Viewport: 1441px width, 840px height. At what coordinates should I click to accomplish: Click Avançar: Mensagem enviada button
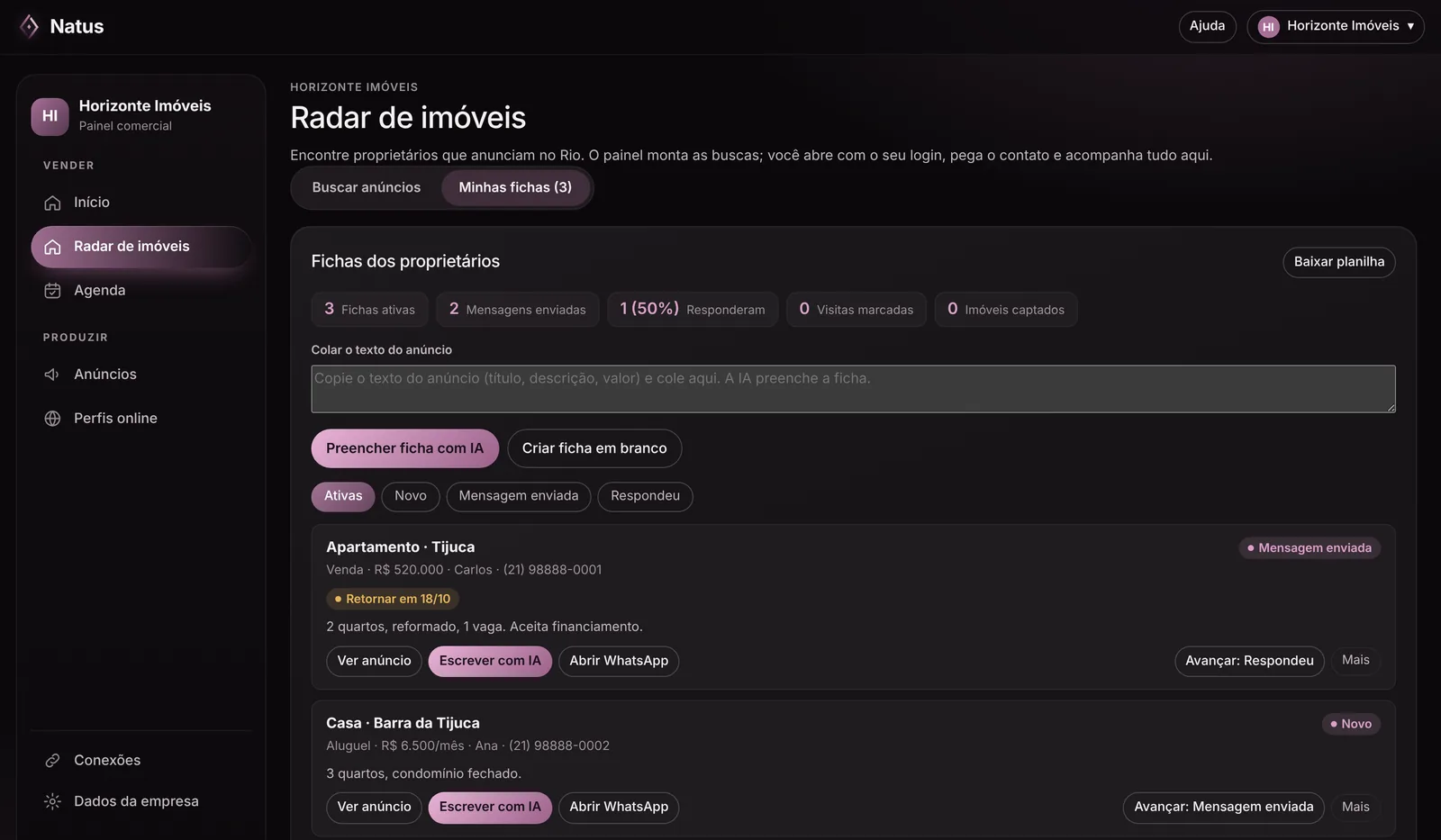coord(1224,808)
